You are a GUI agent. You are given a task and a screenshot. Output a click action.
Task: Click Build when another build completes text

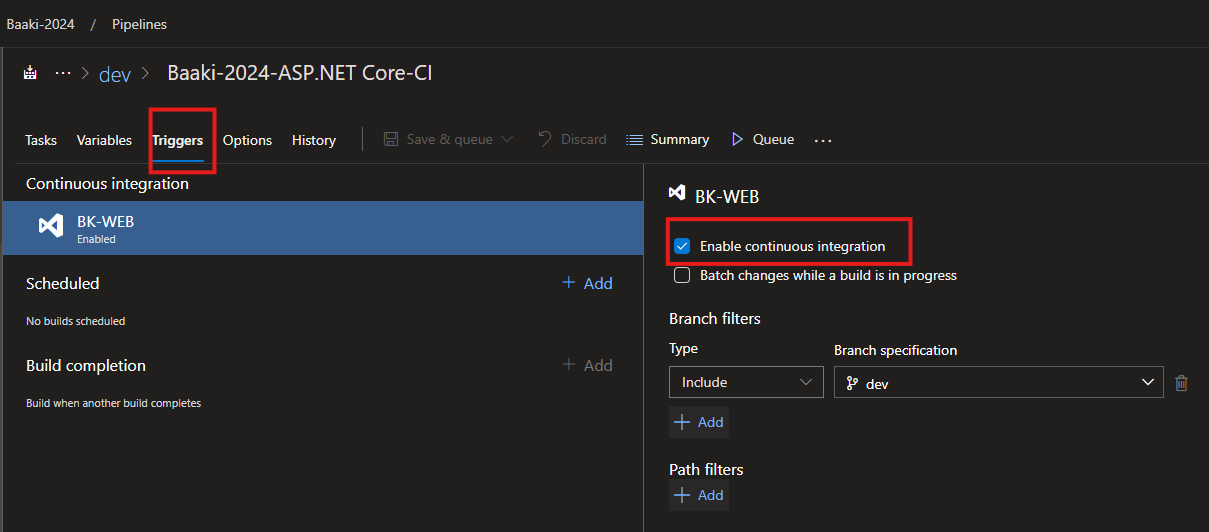point(114,403)
